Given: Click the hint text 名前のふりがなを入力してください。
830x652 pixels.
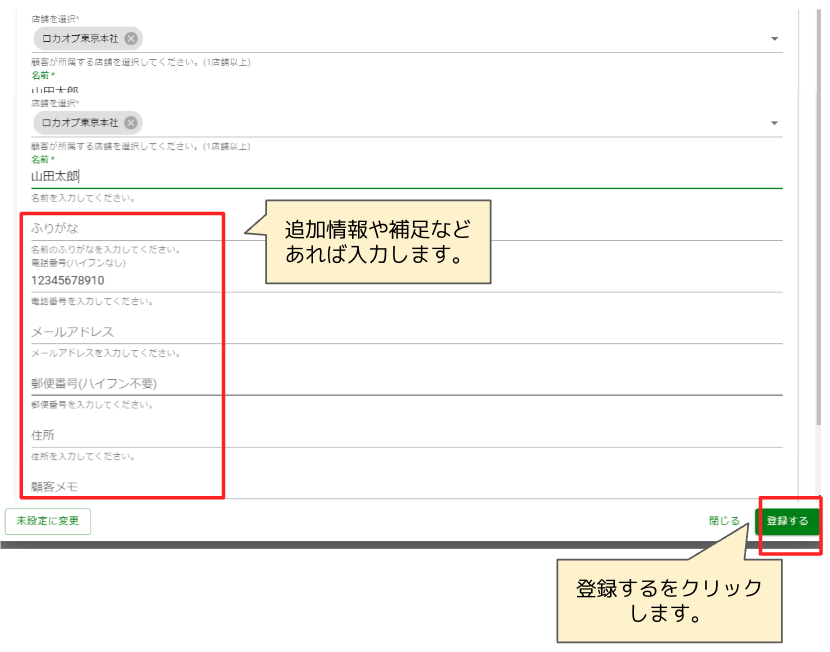Looking at the screenshot, I should point(105,249).
